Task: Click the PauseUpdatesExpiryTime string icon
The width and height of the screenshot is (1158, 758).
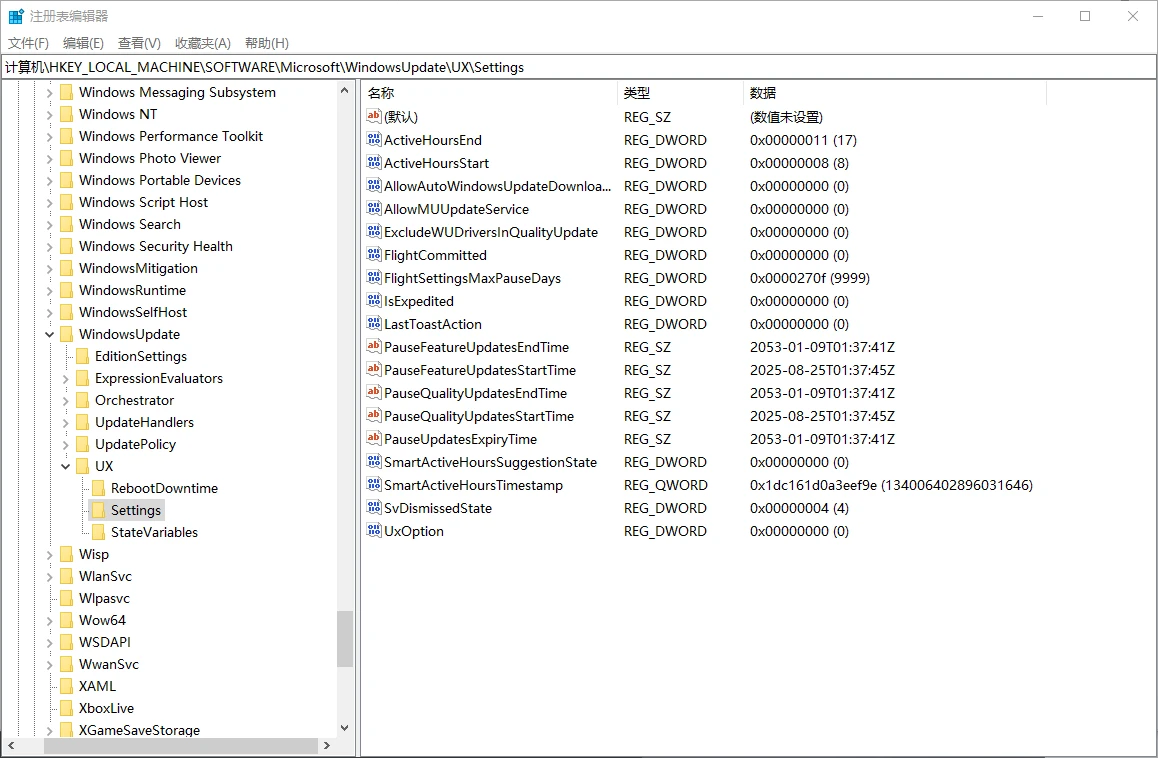Action: [374, 439]
